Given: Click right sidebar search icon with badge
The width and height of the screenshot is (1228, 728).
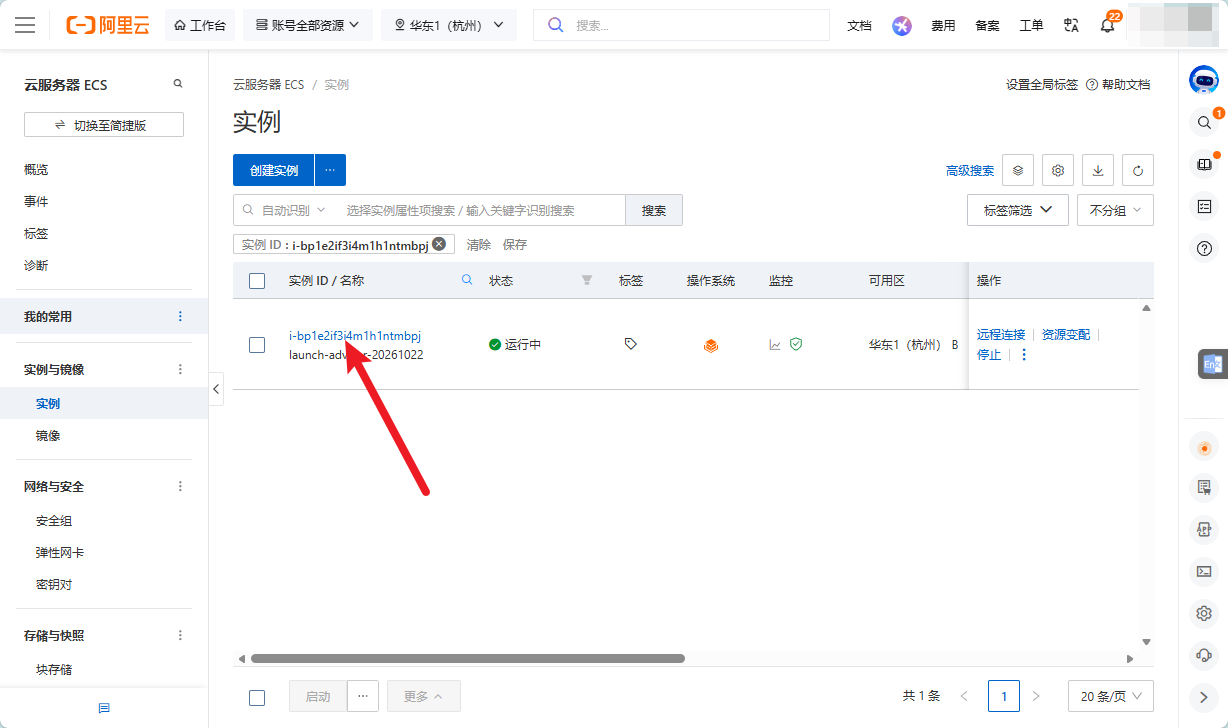Looking at the screenshot, I should coord(1204,122).
